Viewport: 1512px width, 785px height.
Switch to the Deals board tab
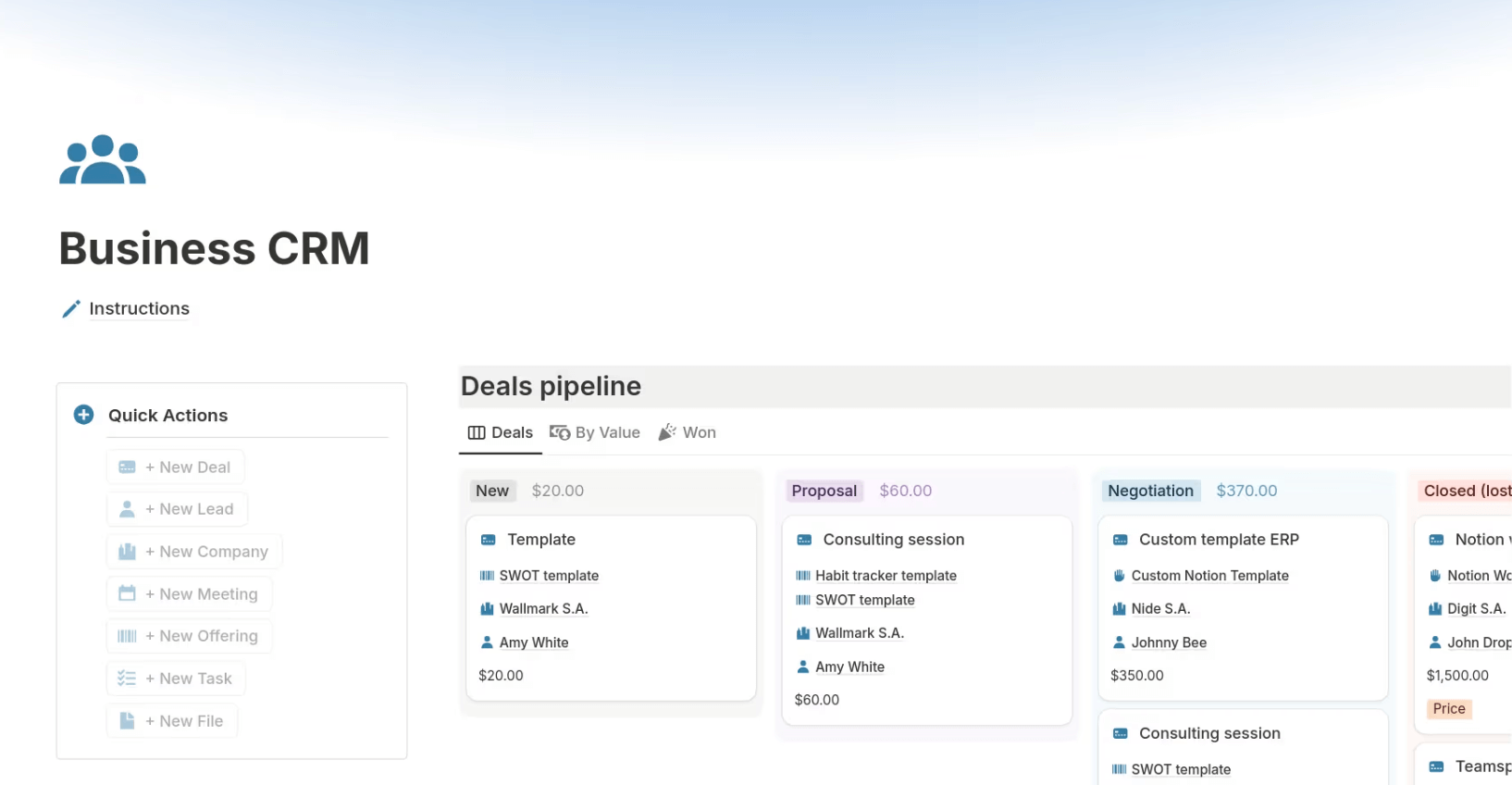tap(501, 432)
